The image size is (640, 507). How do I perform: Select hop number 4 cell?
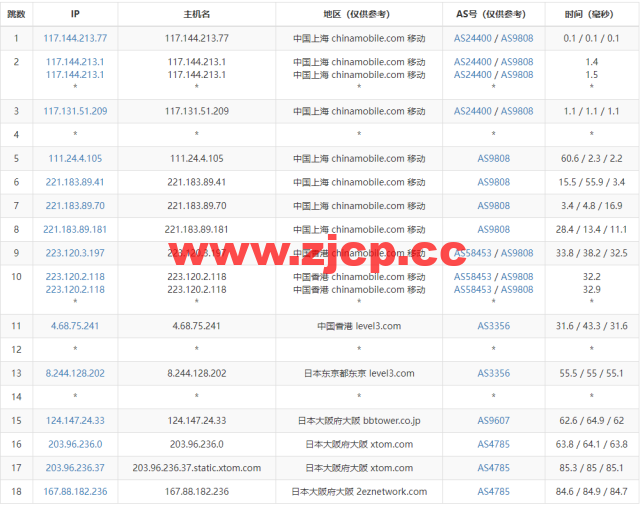point(16,135)
